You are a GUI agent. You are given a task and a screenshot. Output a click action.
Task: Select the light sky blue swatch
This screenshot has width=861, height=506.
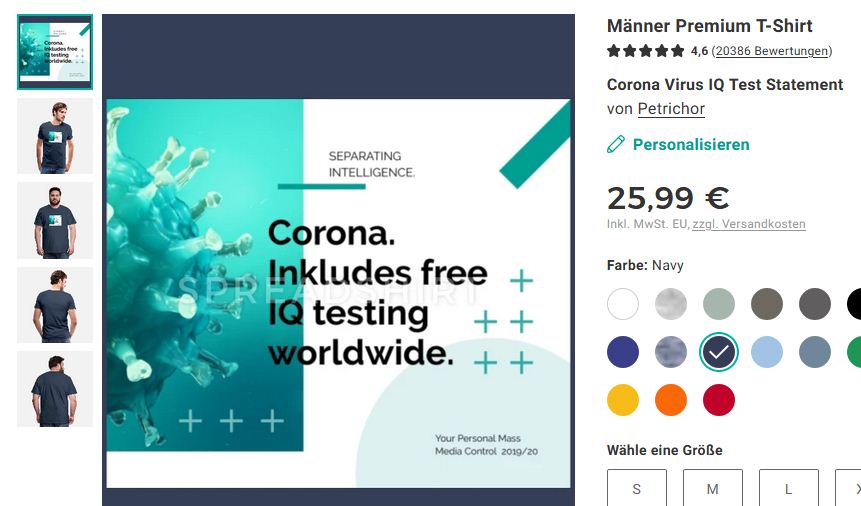tap(767, 352)
